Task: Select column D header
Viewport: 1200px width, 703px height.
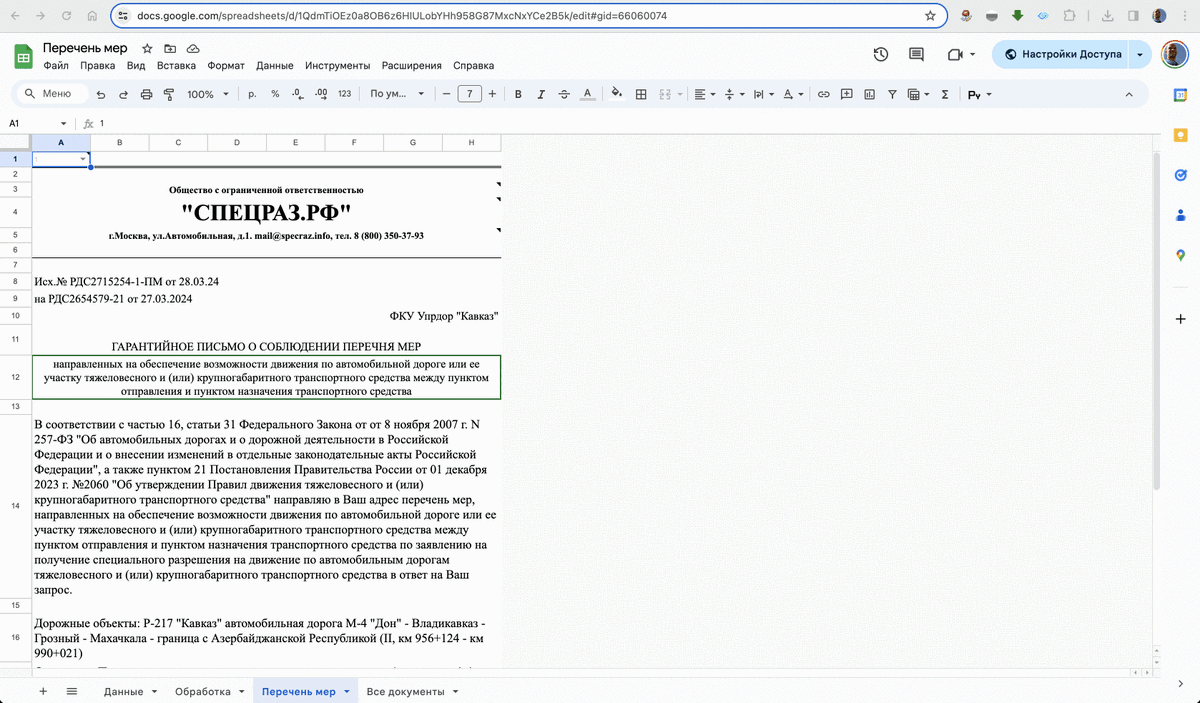Action: [237, 142]
